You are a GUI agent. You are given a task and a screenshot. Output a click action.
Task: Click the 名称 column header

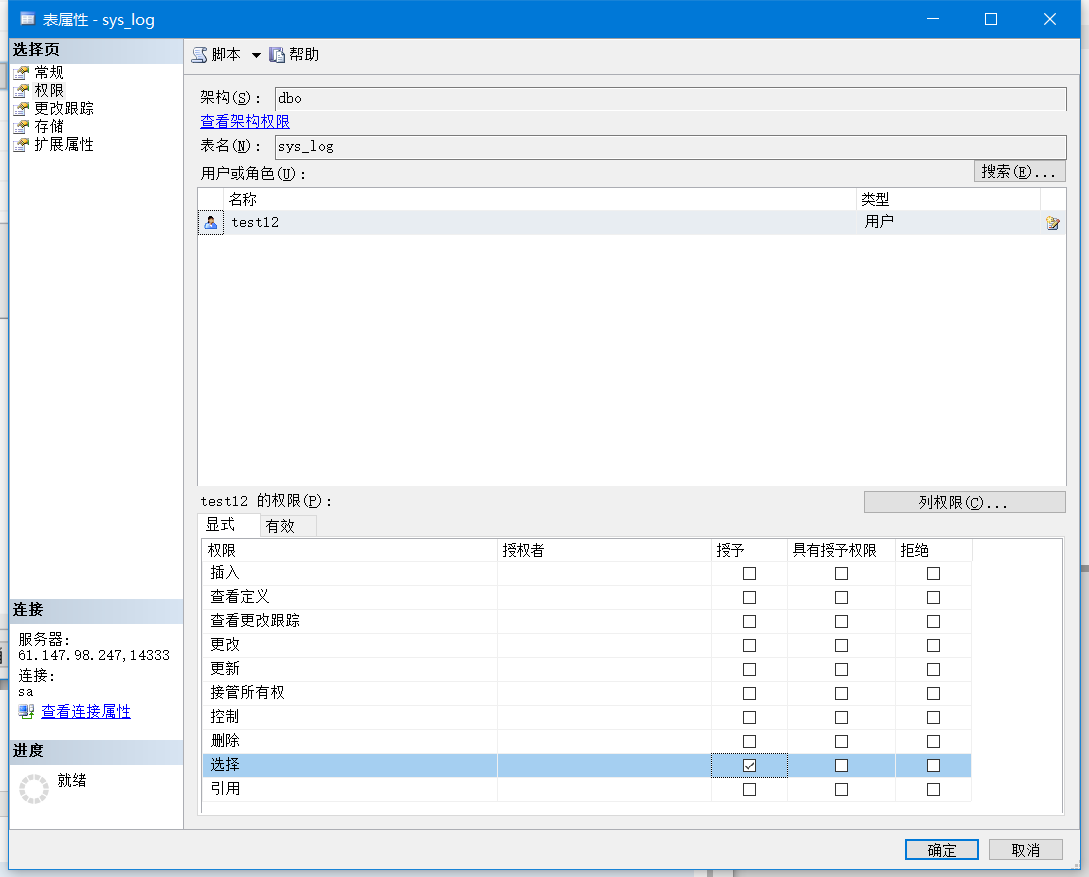(540, 199)
